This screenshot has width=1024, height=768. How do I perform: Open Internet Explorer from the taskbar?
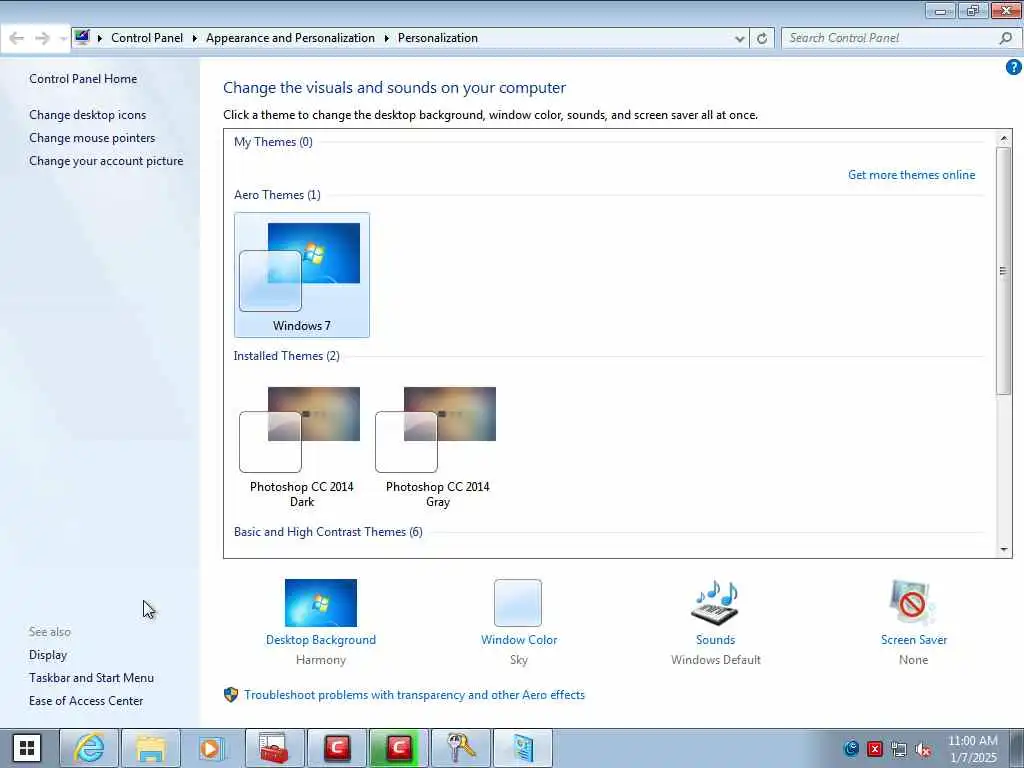[89, 748]
